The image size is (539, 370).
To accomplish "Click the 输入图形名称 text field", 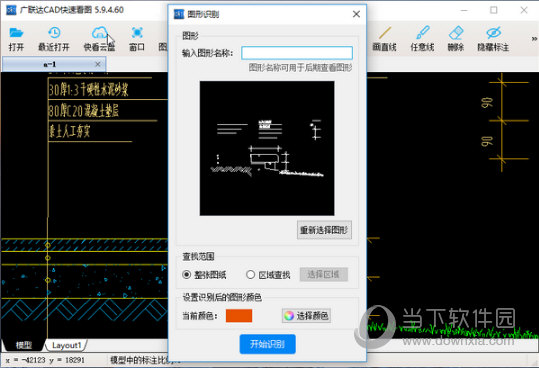I will point(297,53).
